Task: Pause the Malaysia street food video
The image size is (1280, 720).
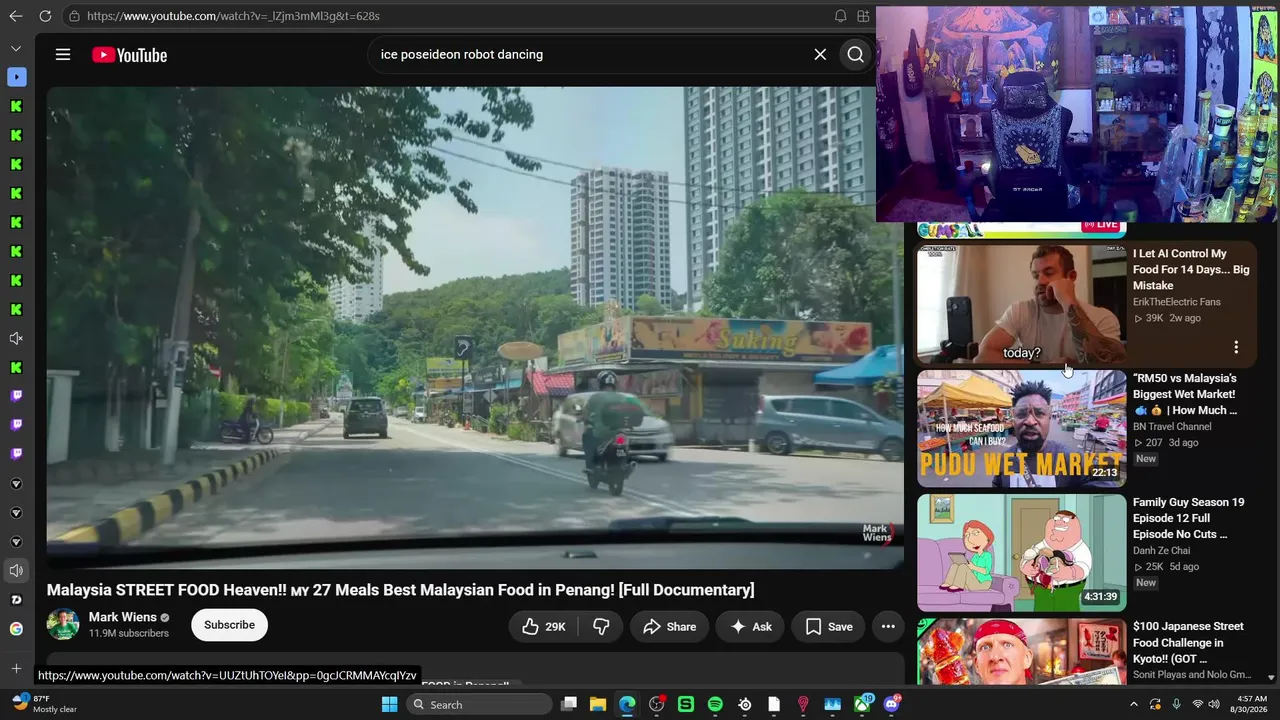Action: coord(475,327)
